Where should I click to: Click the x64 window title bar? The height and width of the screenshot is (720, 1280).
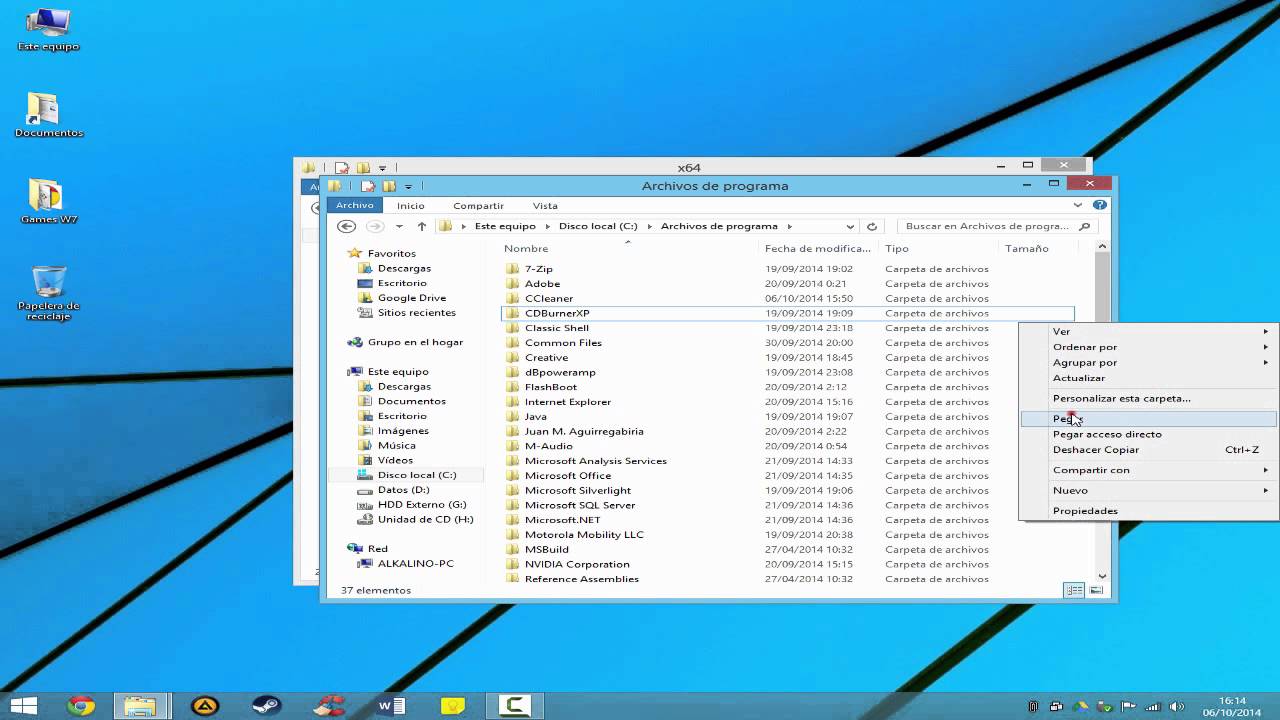coord(688,168)
